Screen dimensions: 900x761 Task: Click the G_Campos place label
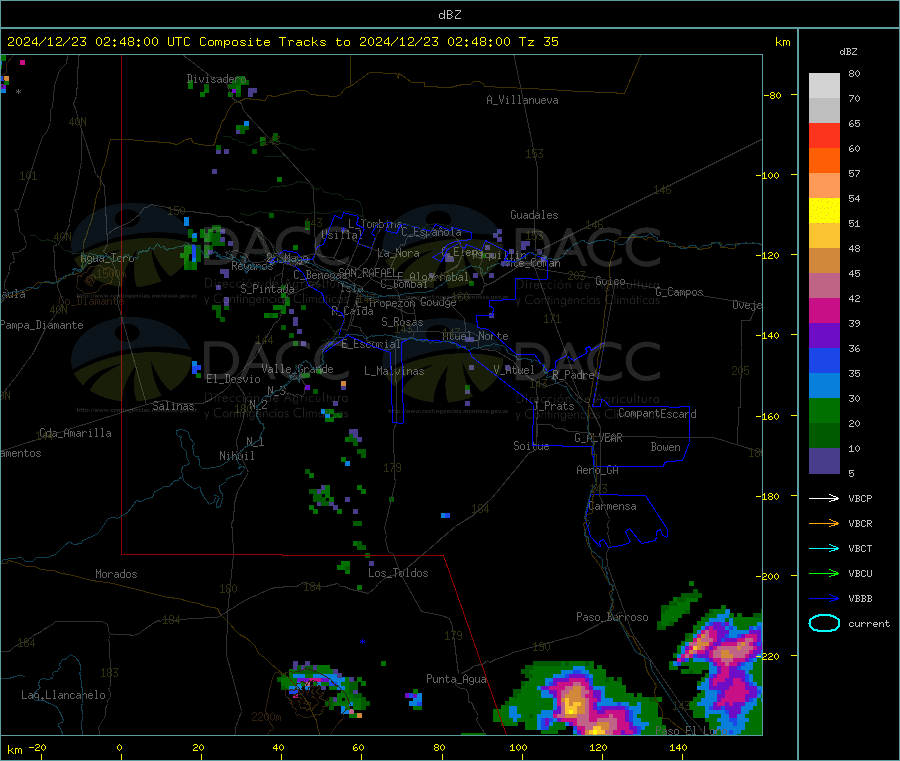coord(679,292)
